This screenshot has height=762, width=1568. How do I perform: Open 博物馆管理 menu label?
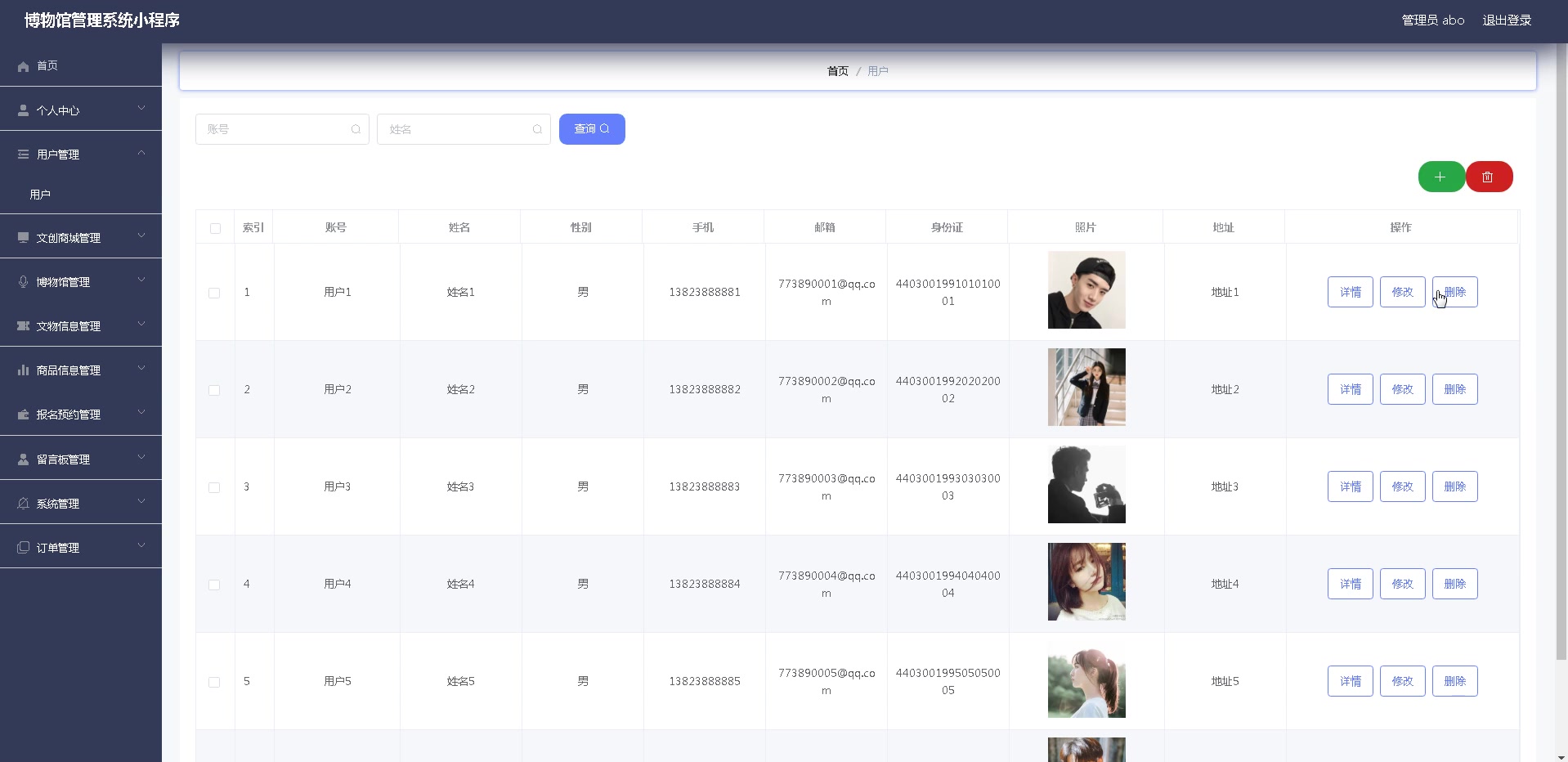[x=63, y=282]
